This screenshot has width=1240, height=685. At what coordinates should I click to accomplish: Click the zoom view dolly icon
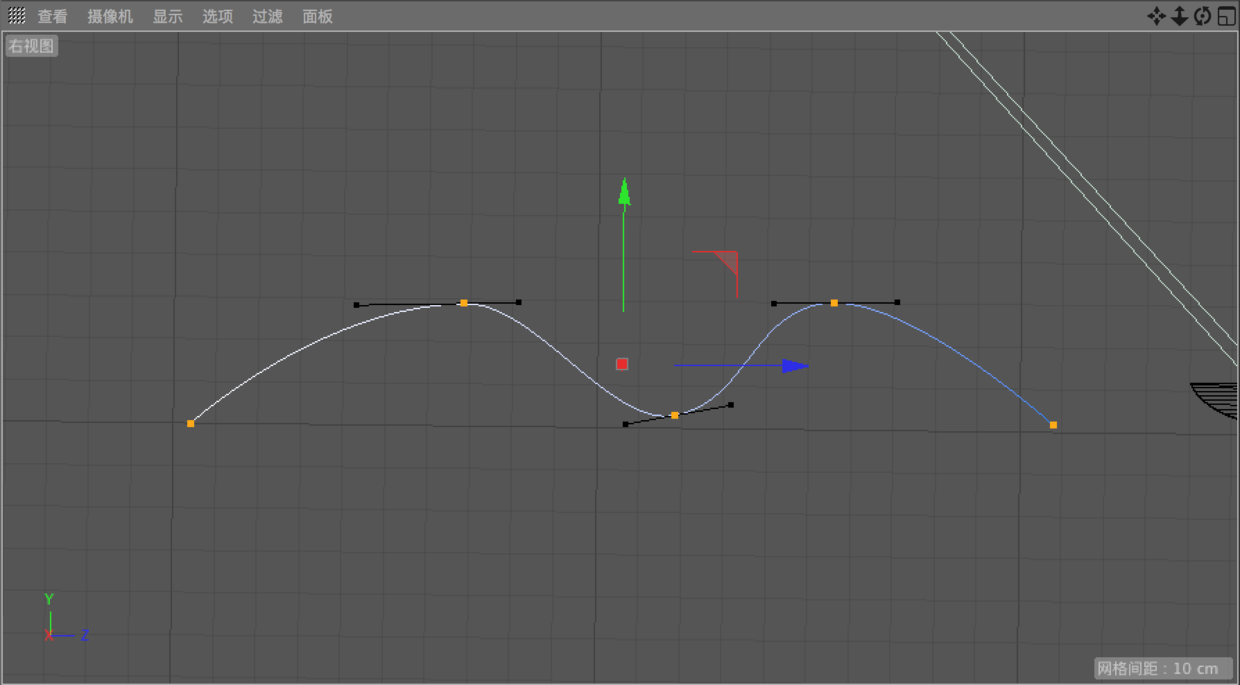point(1179,16)
